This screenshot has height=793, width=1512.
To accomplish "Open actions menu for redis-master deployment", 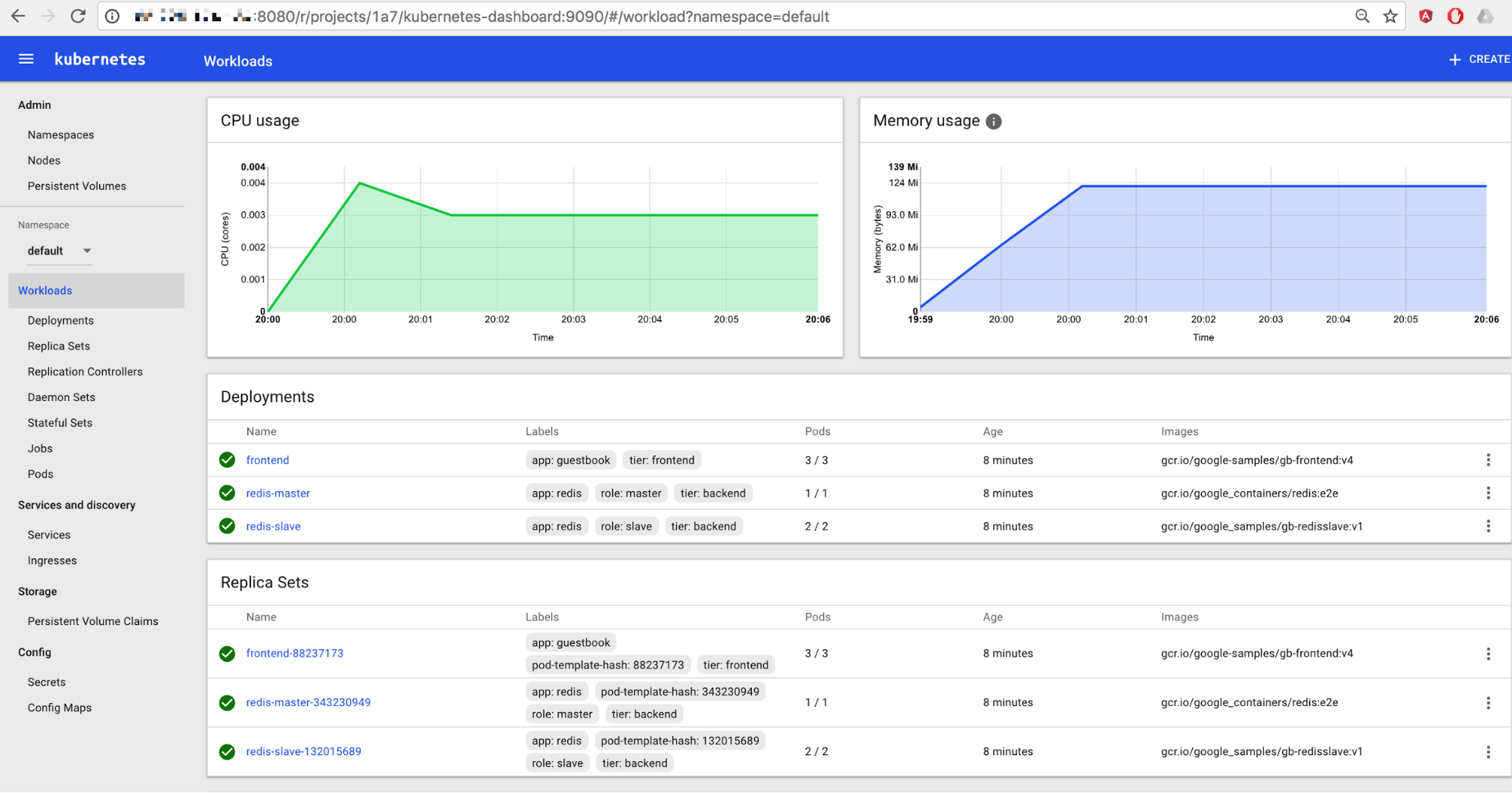I will coord(1488,493).
